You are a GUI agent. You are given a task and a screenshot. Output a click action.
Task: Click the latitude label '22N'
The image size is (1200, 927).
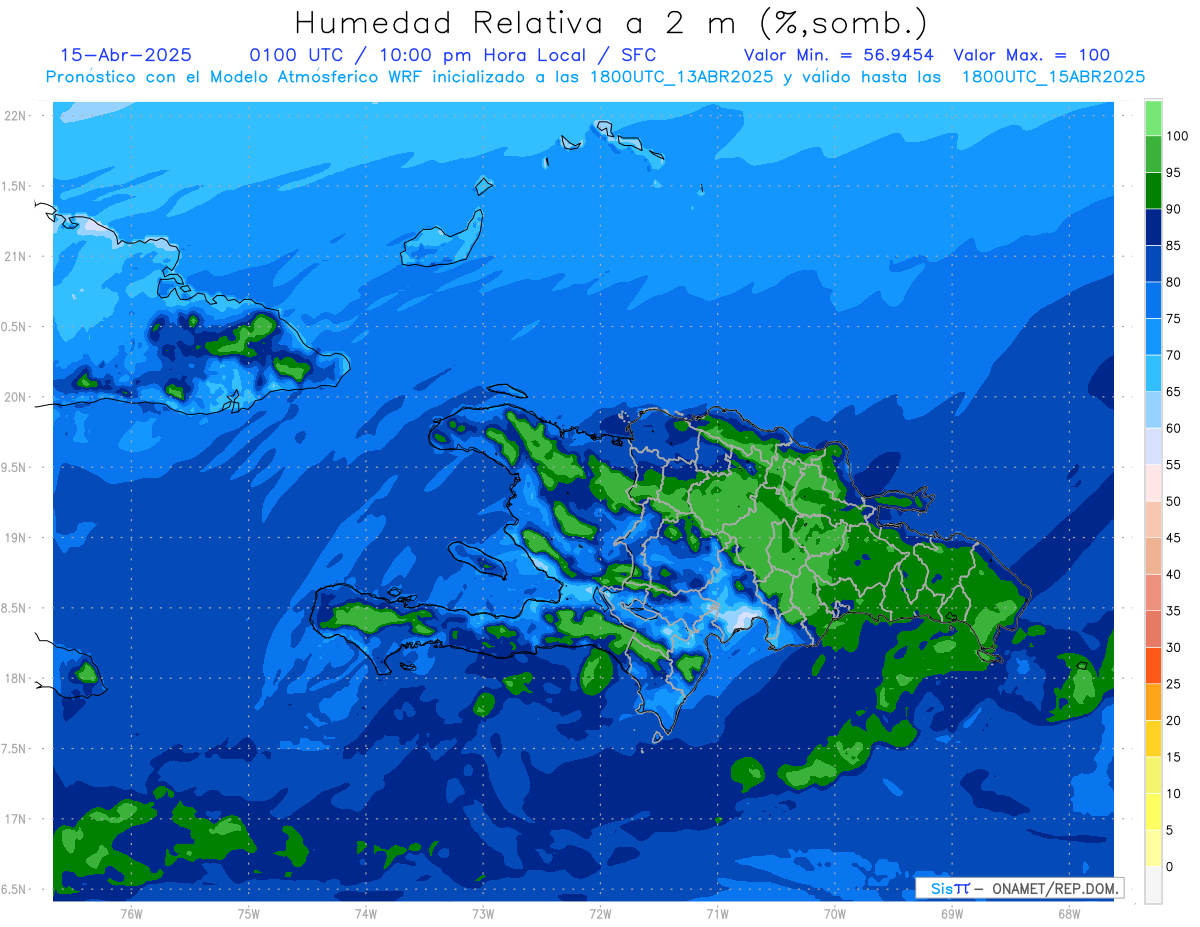coord(16,115)
